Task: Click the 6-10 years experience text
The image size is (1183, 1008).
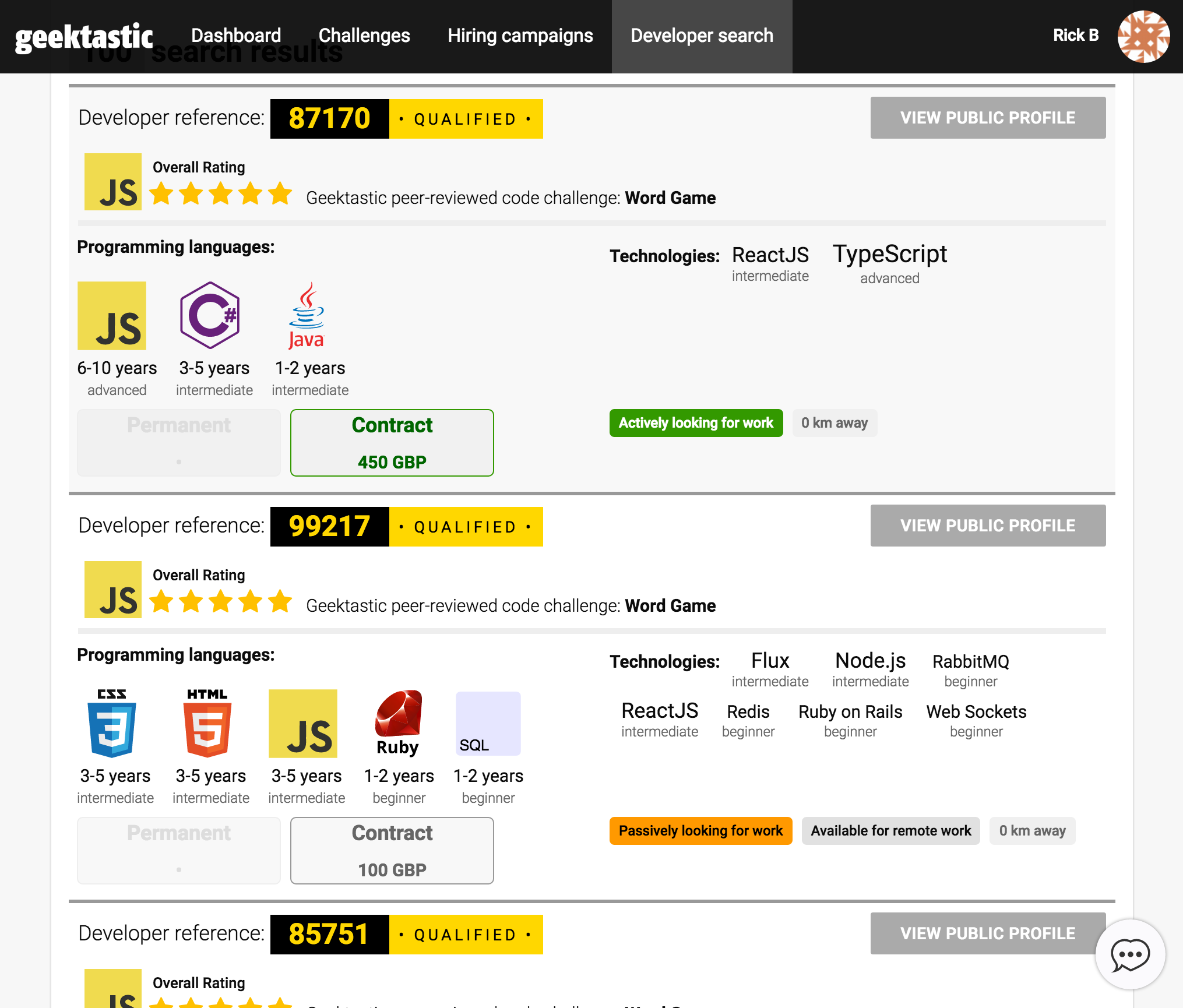Action: [117, 368]
